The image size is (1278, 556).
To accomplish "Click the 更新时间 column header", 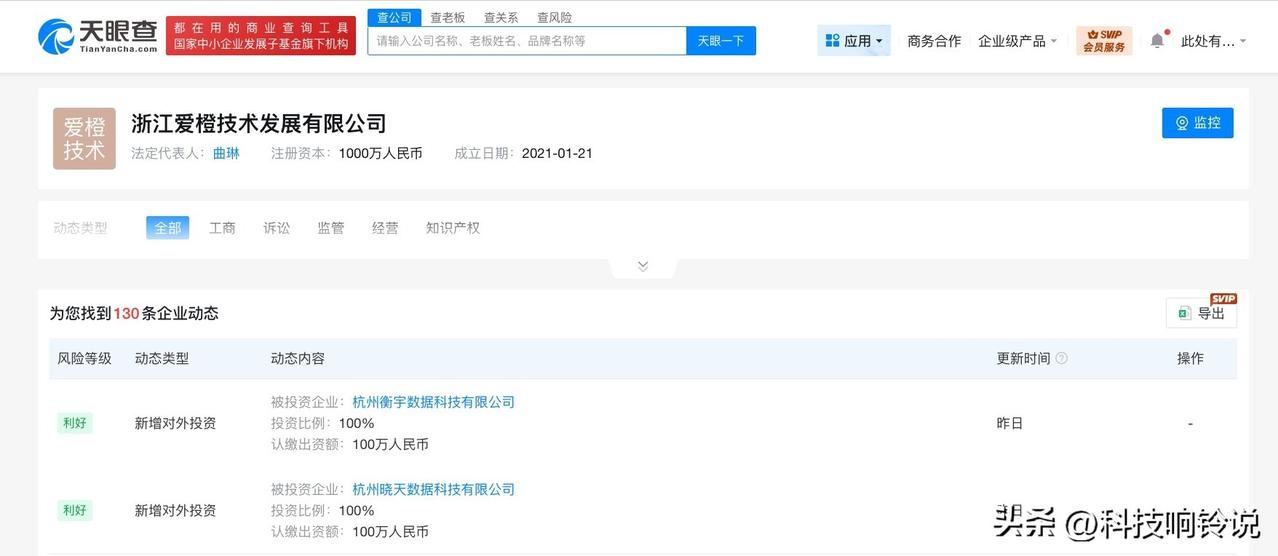I will coord(1023,358).
